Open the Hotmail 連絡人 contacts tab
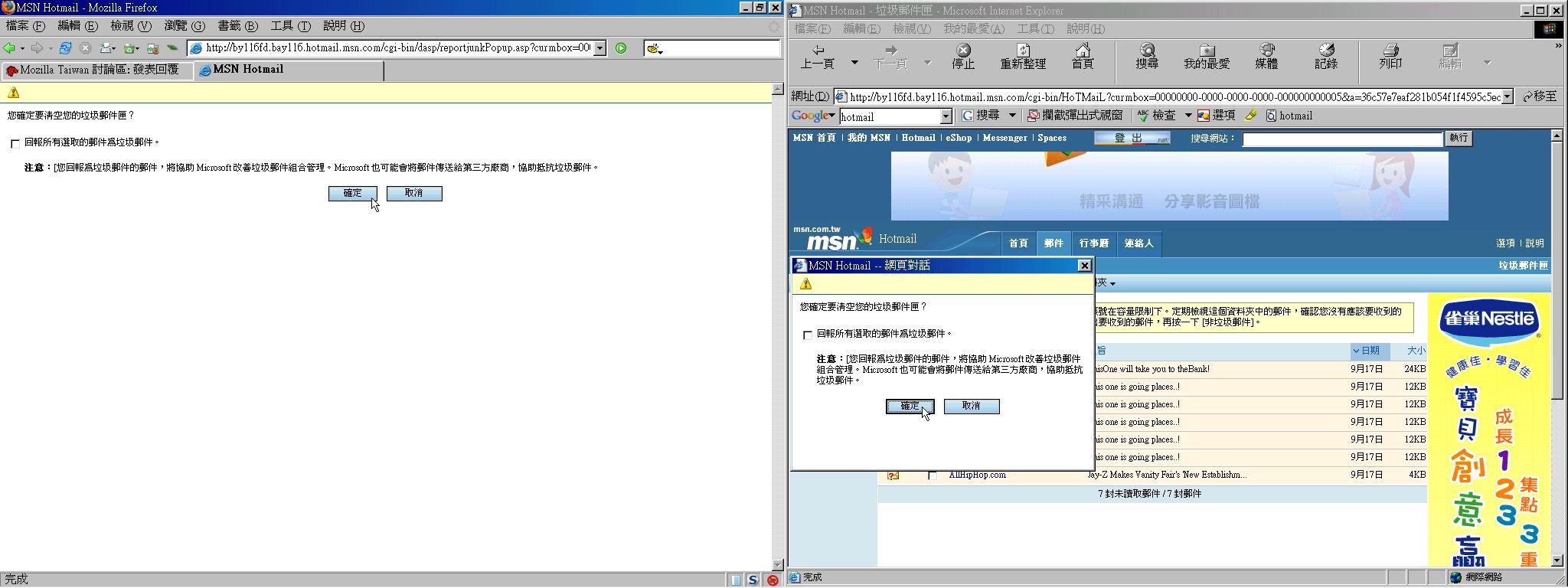The height and width of the screenshot is (588, 1568). (x=1138, y=243)
